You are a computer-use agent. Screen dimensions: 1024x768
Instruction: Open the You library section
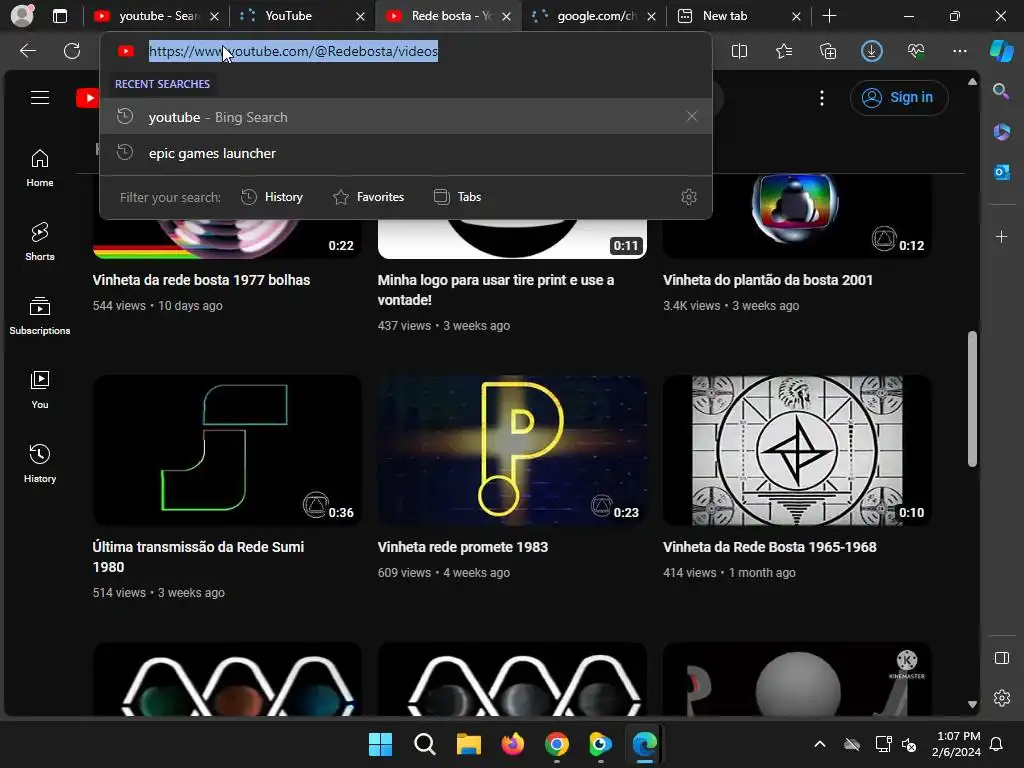pyautogui.click(x=40, y=390)
